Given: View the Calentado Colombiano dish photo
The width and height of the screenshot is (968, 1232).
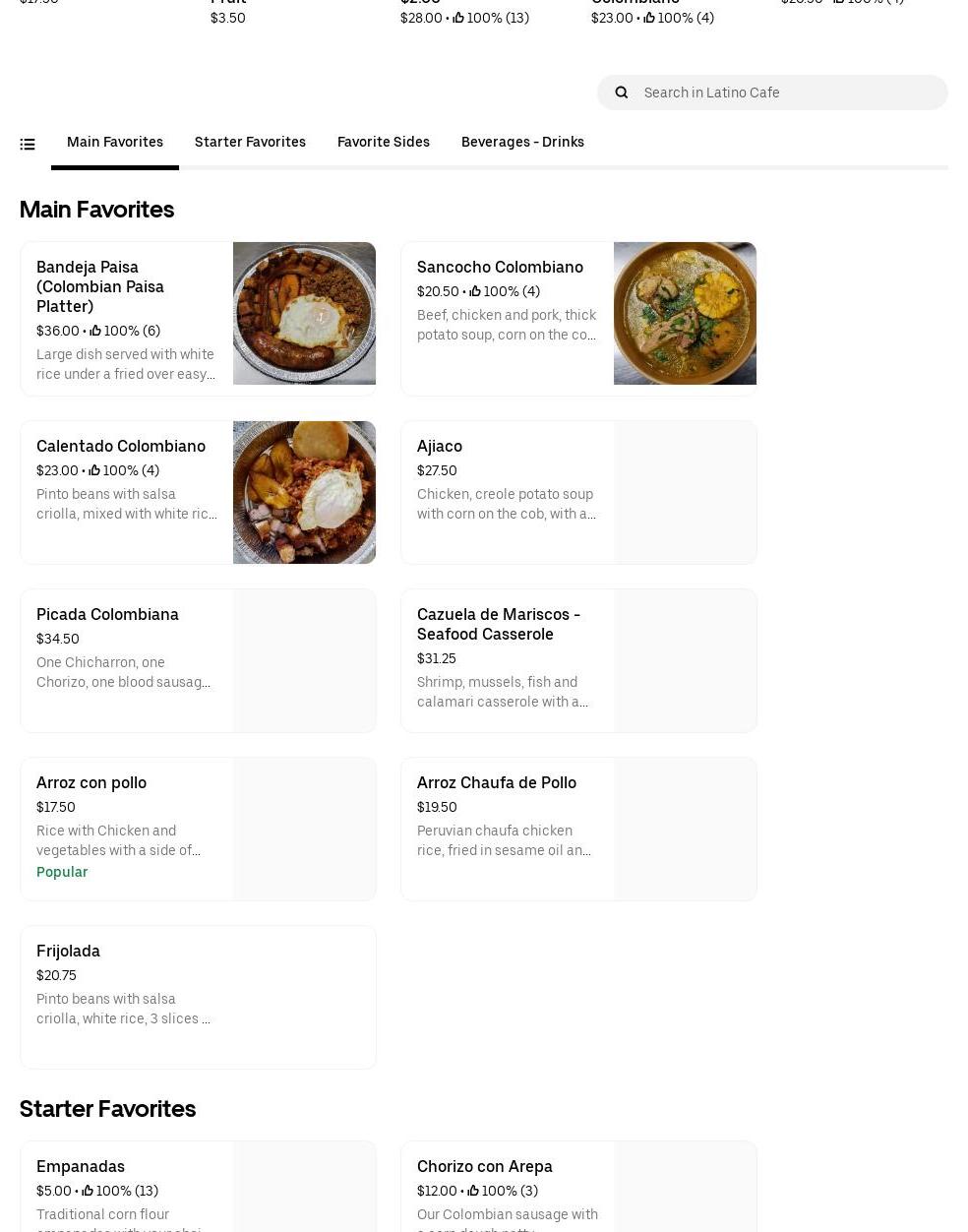Looking at the screenshot, I should pos(304,493).
